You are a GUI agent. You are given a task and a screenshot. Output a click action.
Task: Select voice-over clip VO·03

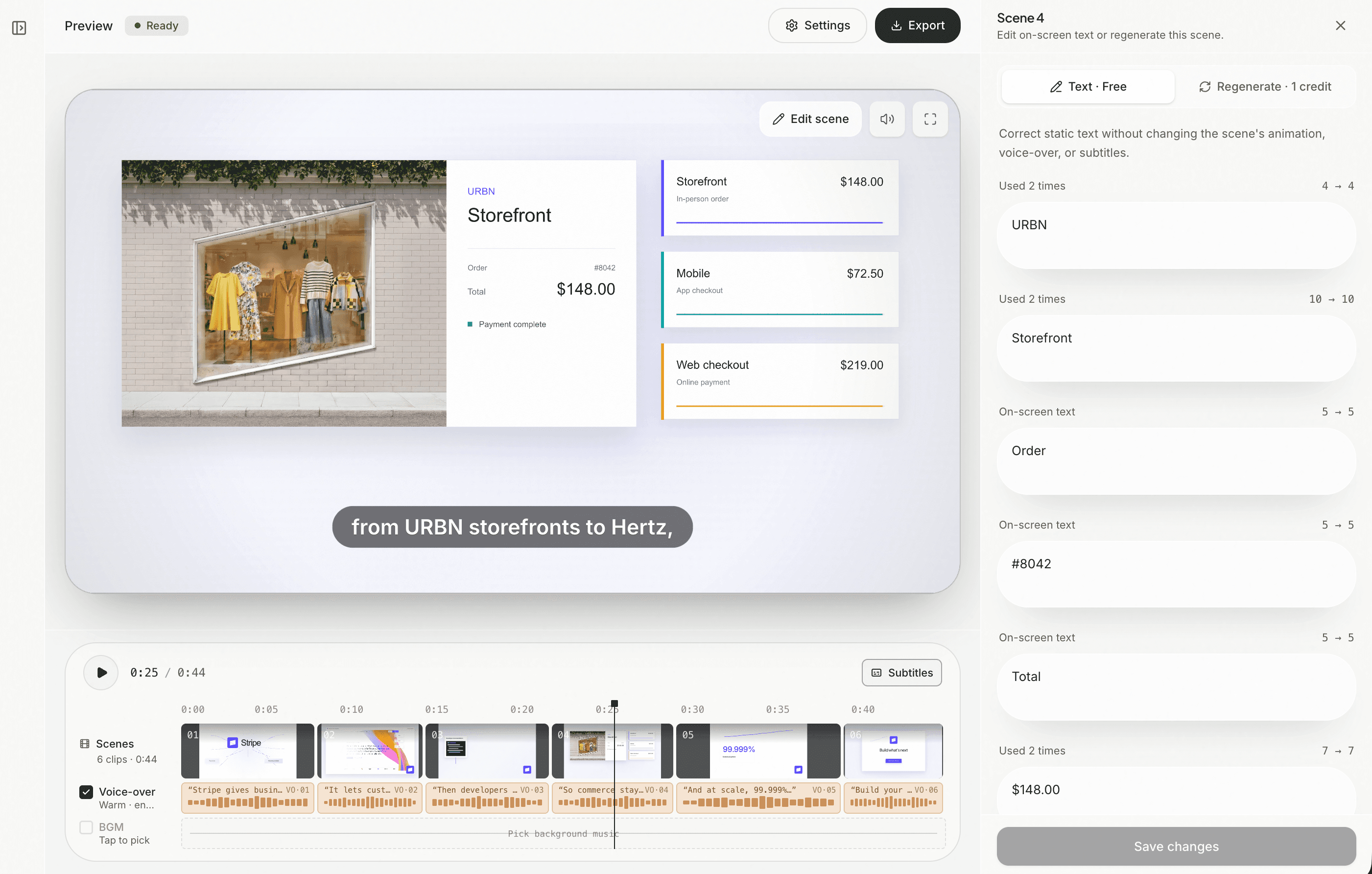[487, 798]
